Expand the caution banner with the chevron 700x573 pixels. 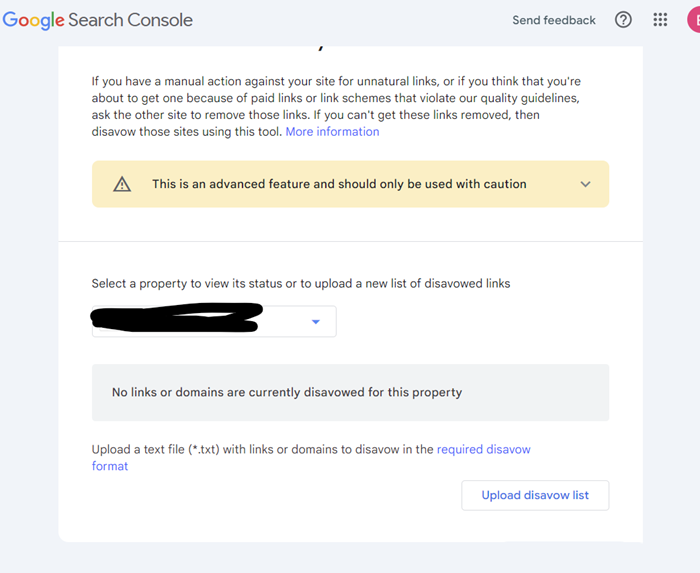585,184
